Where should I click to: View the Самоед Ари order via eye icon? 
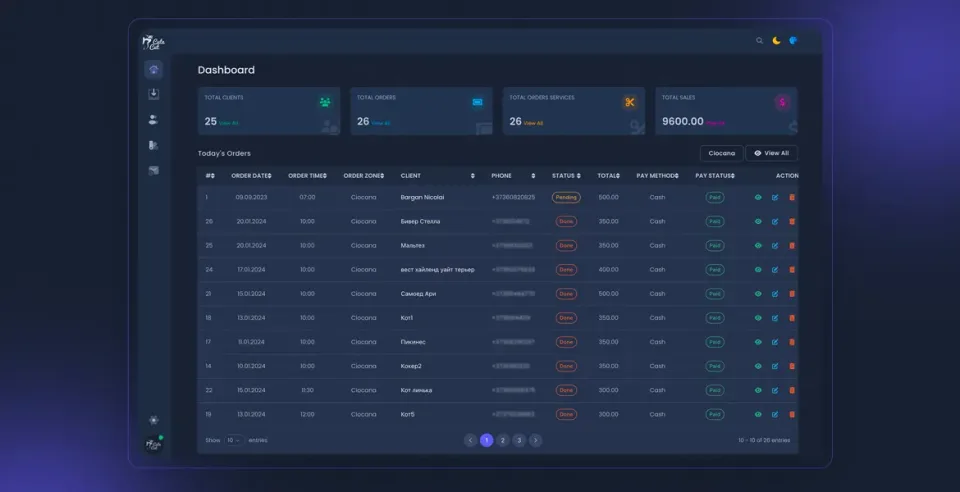758,294
